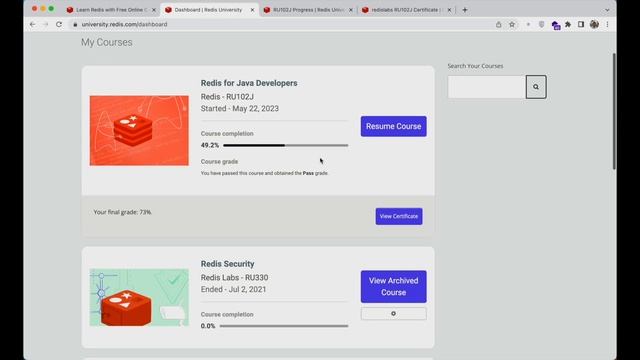Viewport: 640px width, 360px height.
Task: Close the Learn Redis with Free Online tab
Action: (154, 10)
